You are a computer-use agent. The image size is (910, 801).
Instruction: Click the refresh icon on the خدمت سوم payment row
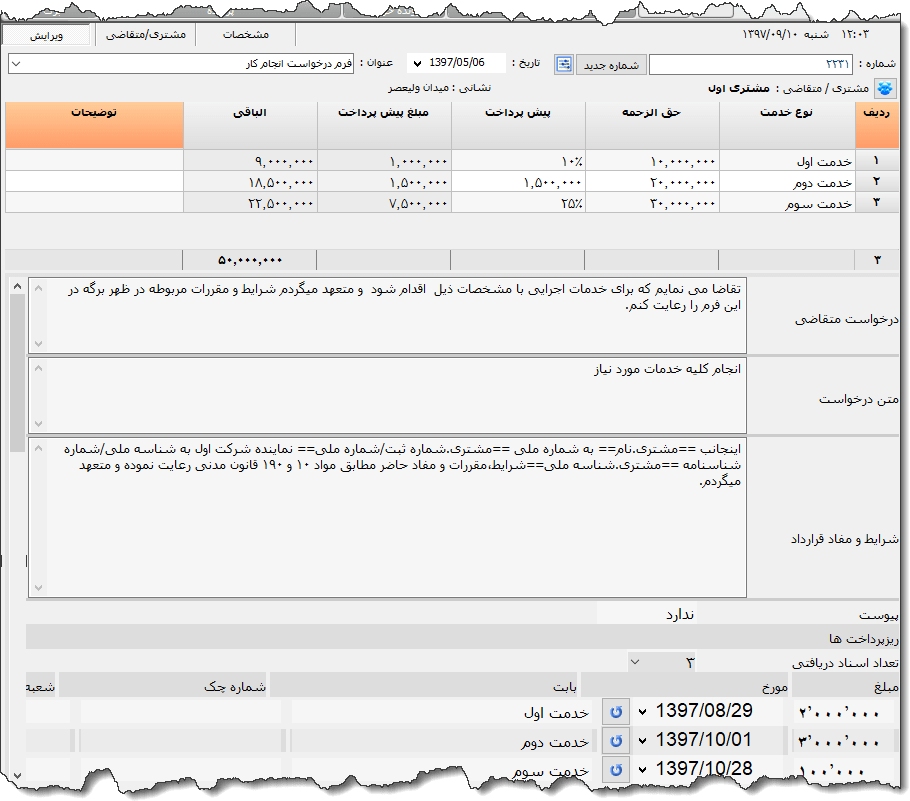(x=617, y=770)
